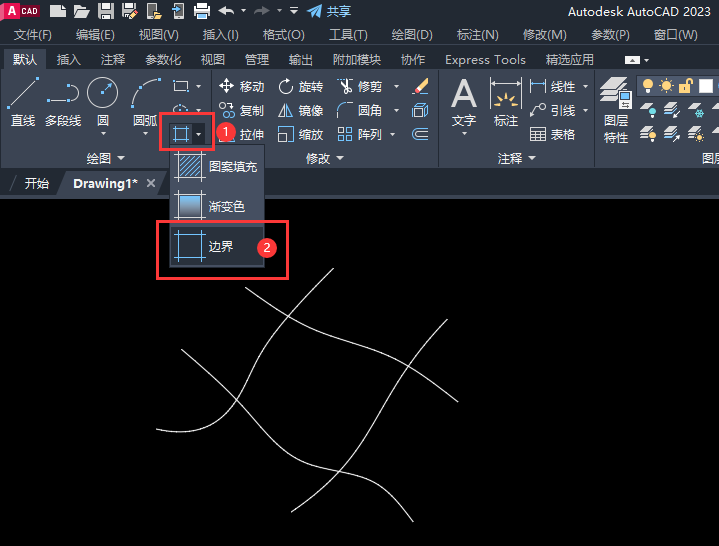The width and height of the screenshot is (719, 546).
Task: Choose 镜像 (Mirror) command
Action: tap(300, 110)
